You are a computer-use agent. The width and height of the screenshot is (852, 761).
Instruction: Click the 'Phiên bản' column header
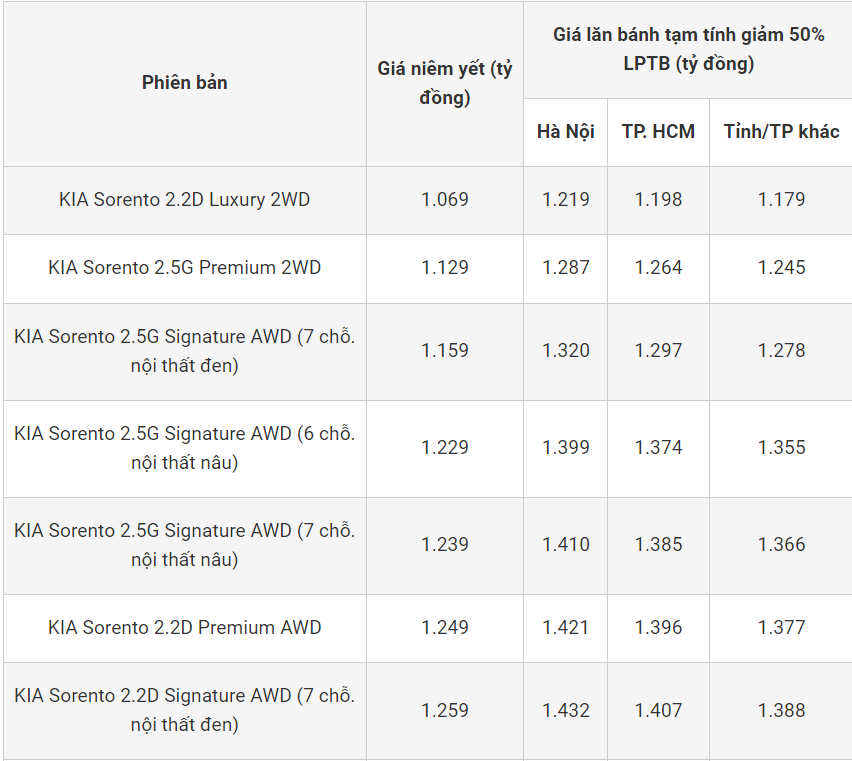point(184,83)
